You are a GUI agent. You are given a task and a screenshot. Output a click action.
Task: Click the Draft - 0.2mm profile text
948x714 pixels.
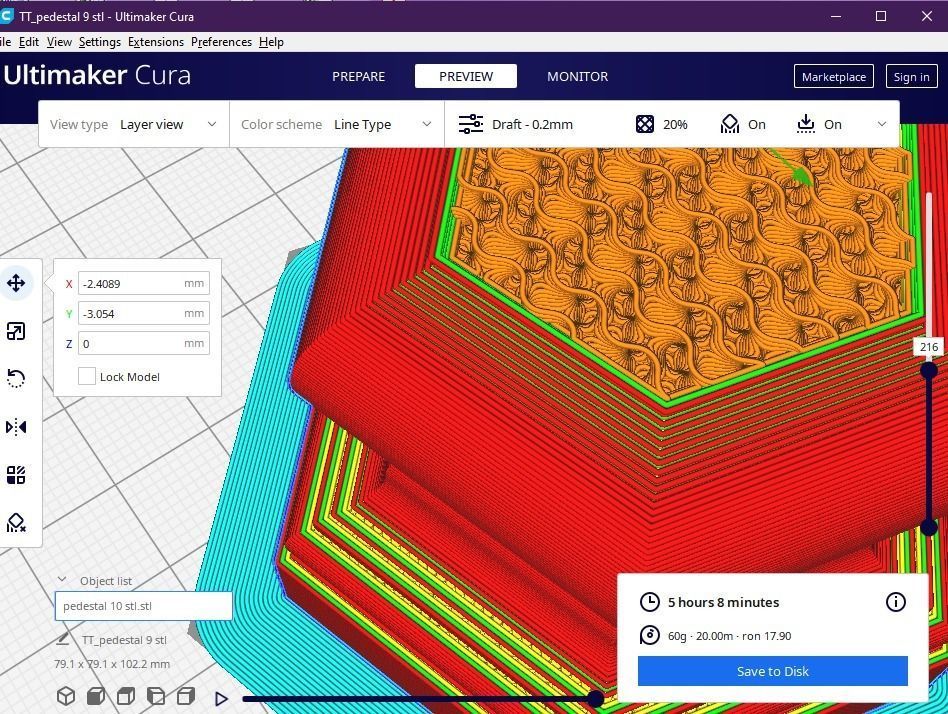click(x=532, y=125)
